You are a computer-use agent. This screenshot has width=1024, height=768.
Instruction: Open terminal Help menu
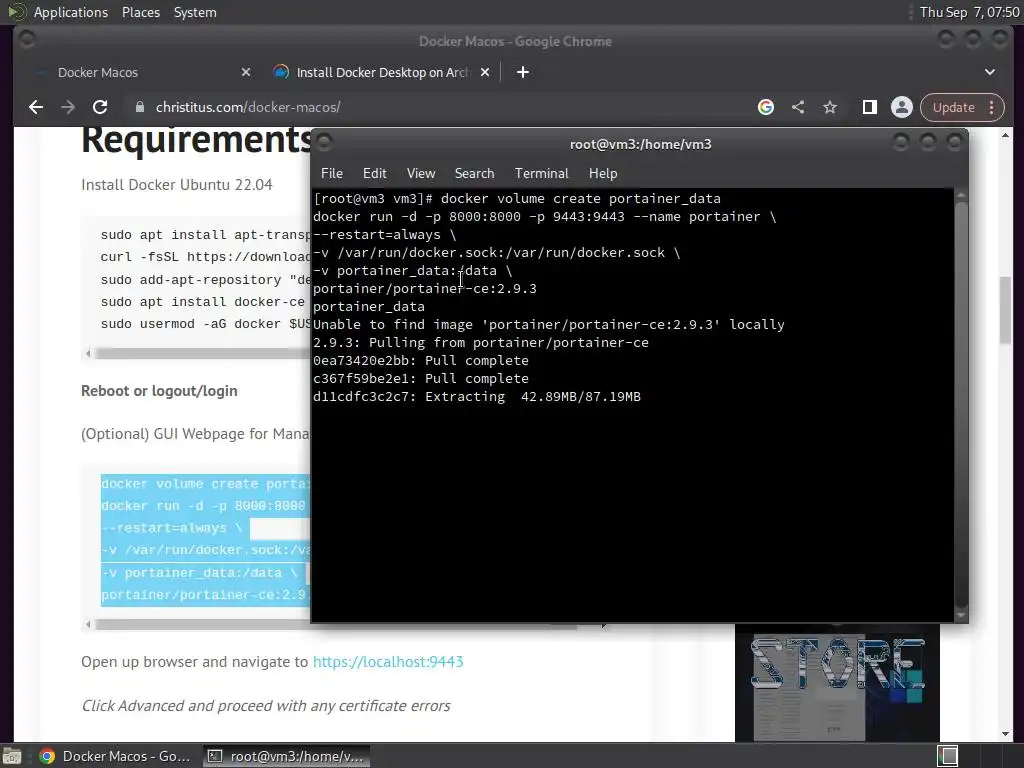coord(603,173)
